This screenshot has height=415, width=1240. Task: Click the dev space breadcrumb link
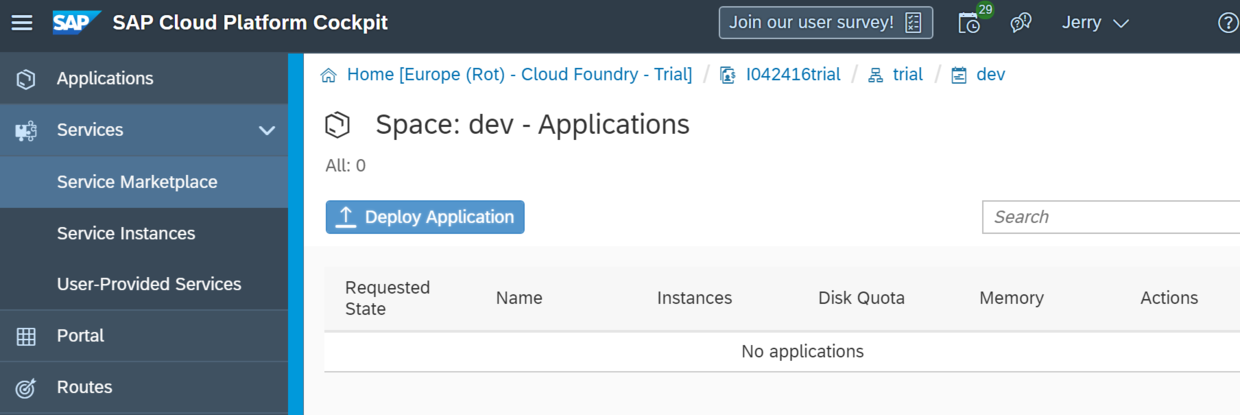click(x=990, y=75)
